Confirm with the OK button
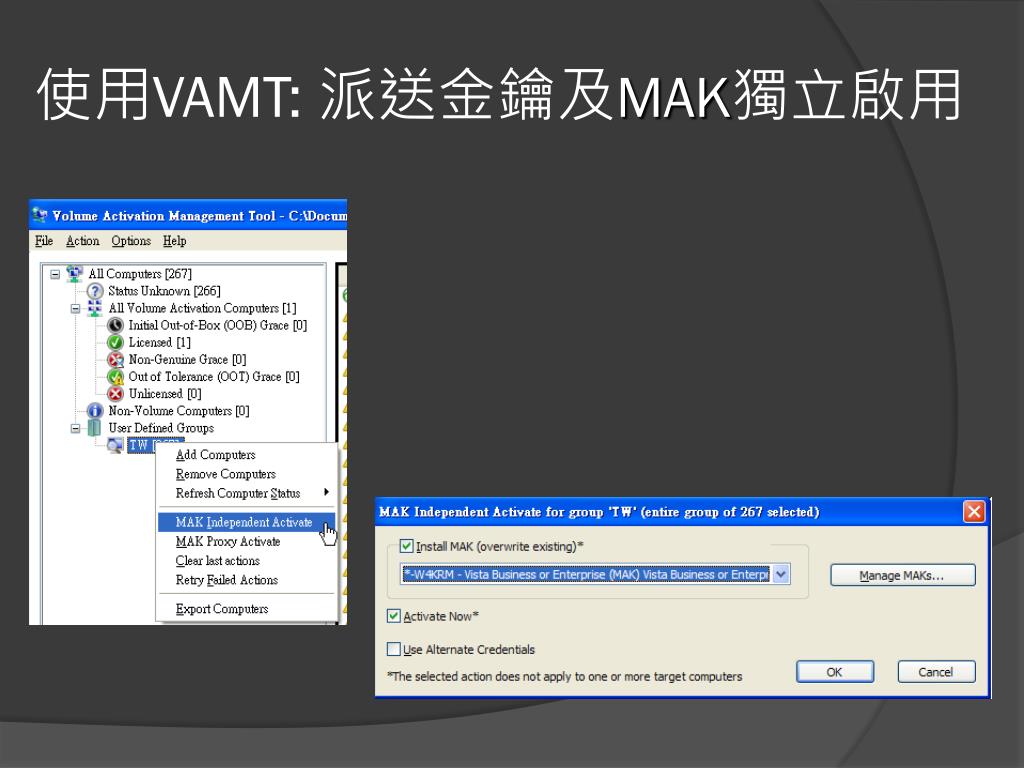Screen dimensions: 1024x768 point(835,672)
